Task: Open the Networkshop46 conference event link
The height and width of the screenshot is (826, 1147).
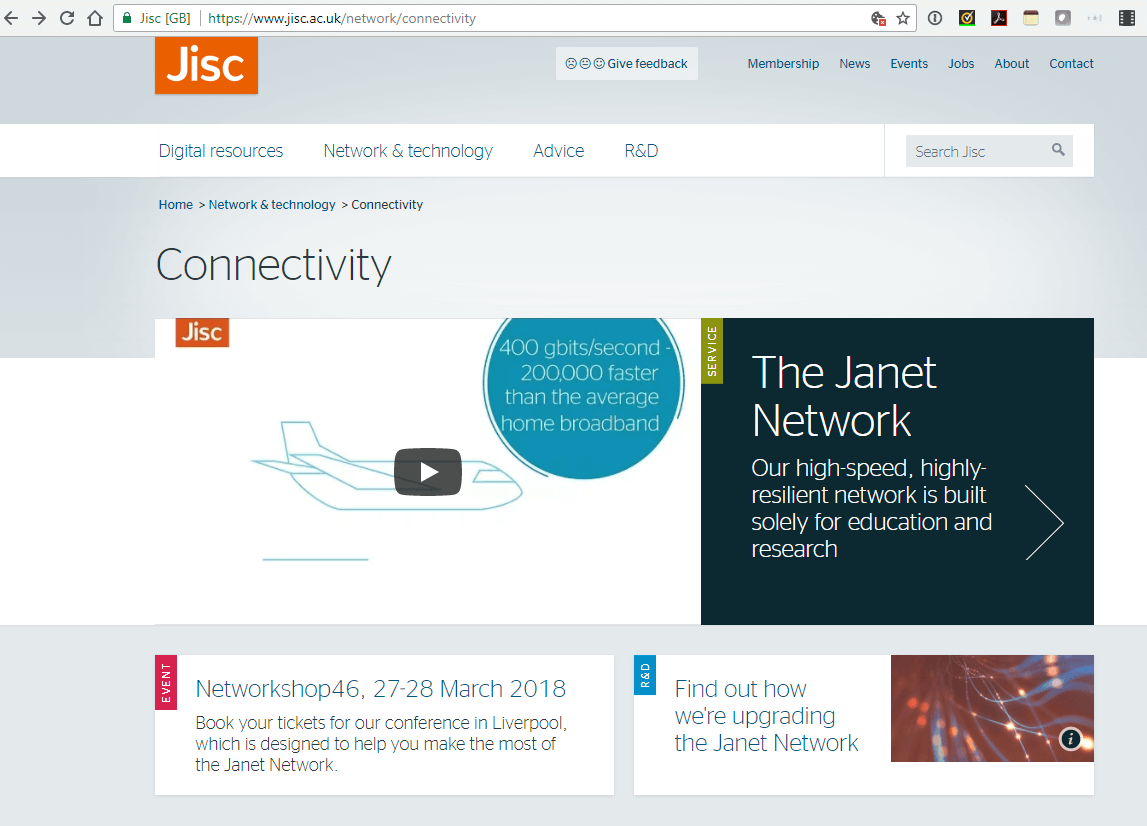Action: [380, 688]
